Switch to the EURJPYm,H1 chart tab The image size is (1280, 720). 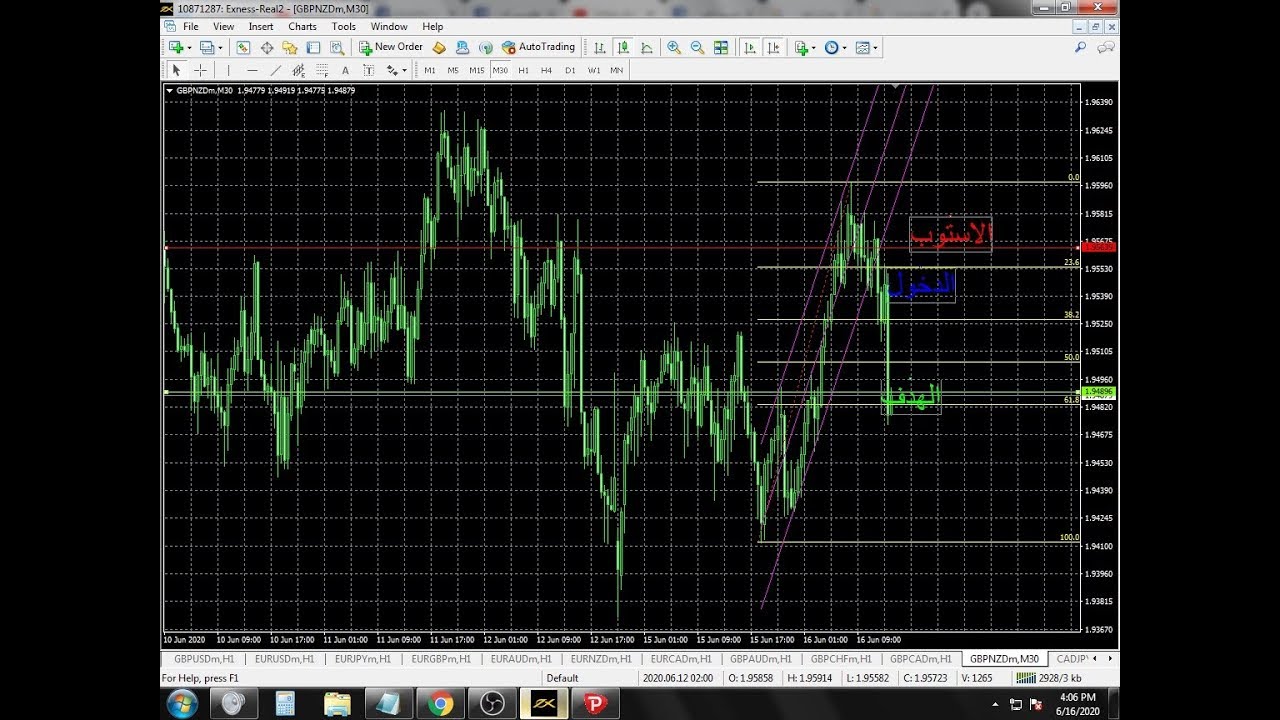361,659
